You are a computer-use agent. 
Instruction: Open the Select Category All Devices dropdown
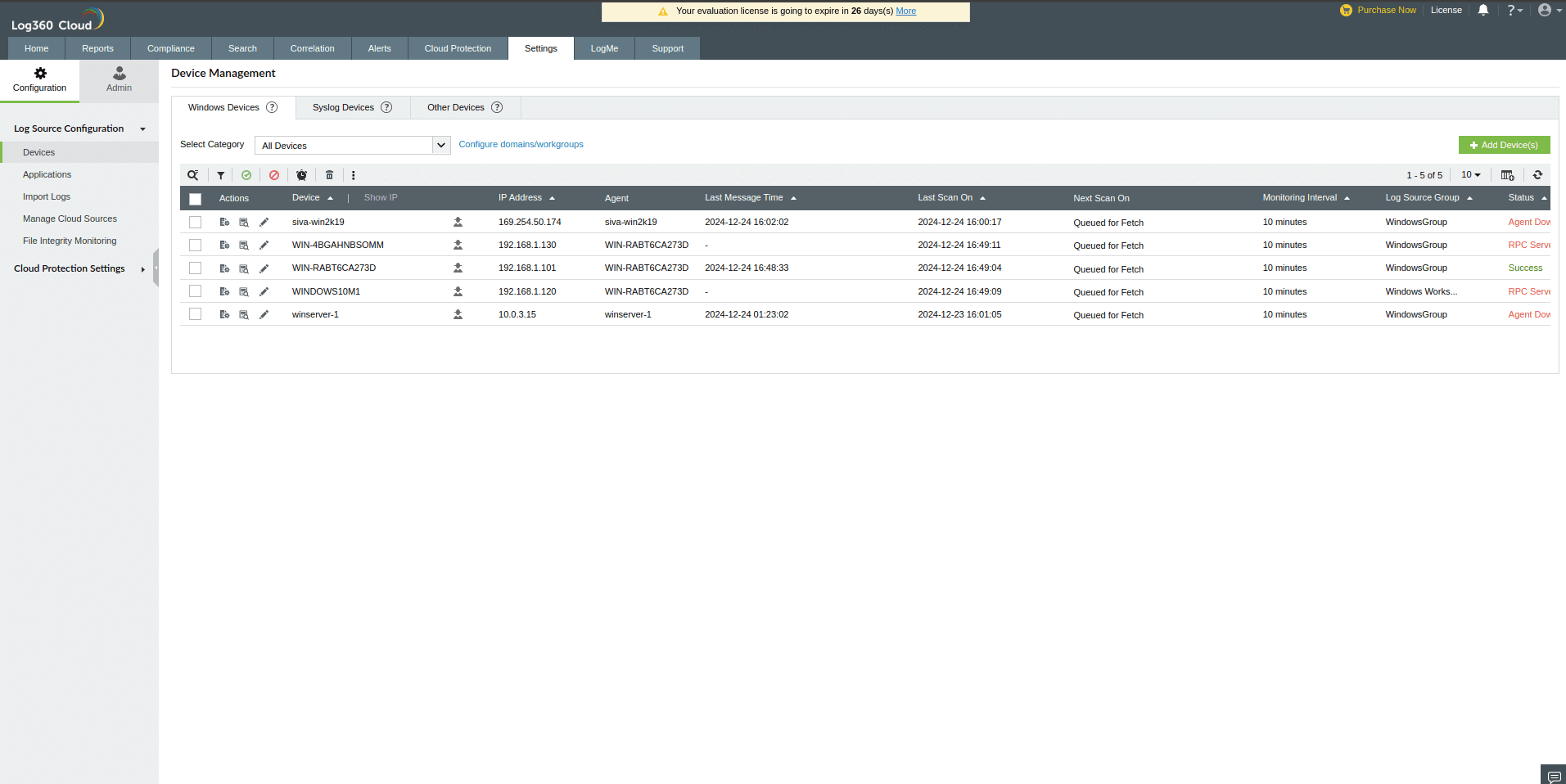tap(352, 145)
